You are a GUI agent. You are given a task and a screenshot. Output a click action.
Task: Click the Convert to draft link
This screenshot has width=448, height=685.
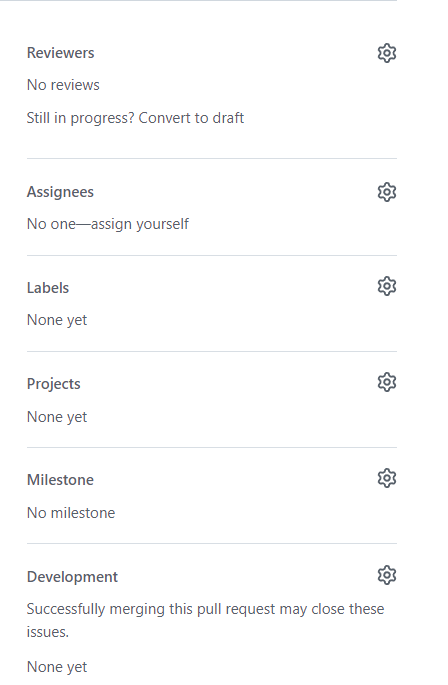[x=191, y=118]
